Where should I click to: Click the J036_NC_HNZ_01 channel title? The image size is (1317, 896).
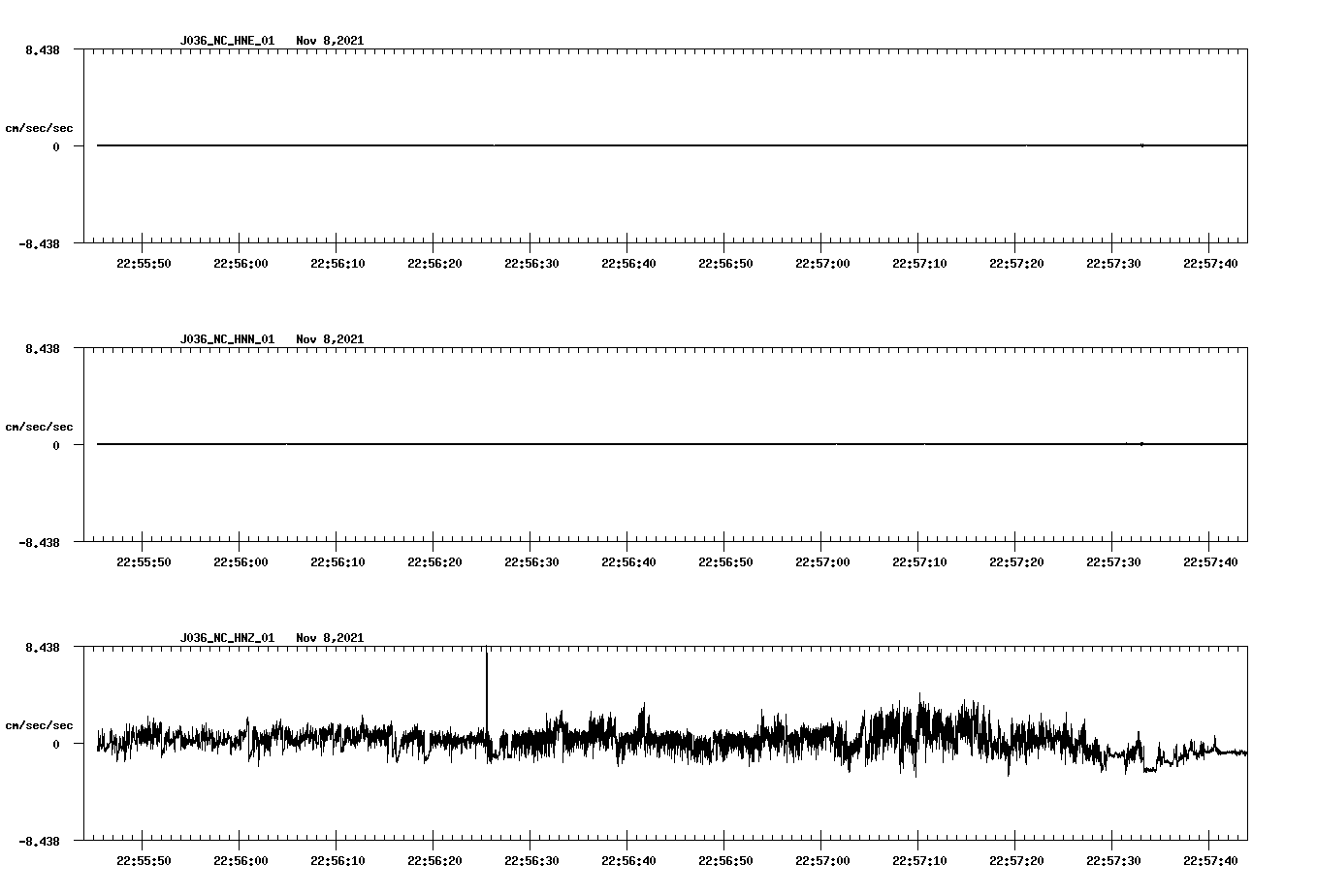[227, 638]
